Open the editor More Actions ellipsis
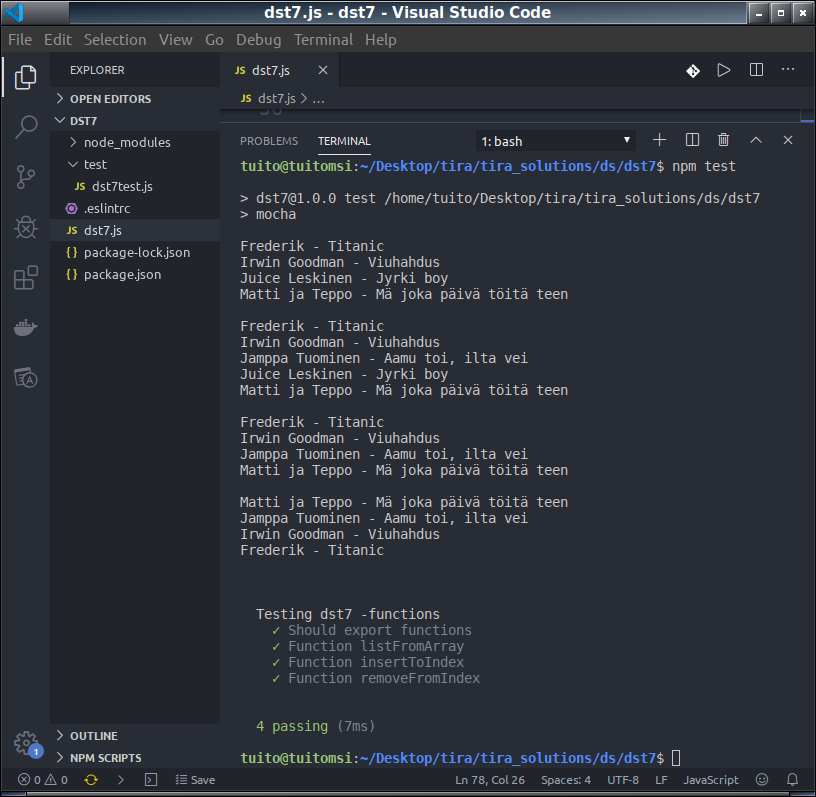This screenshot has width=816, height=797. 788,69
